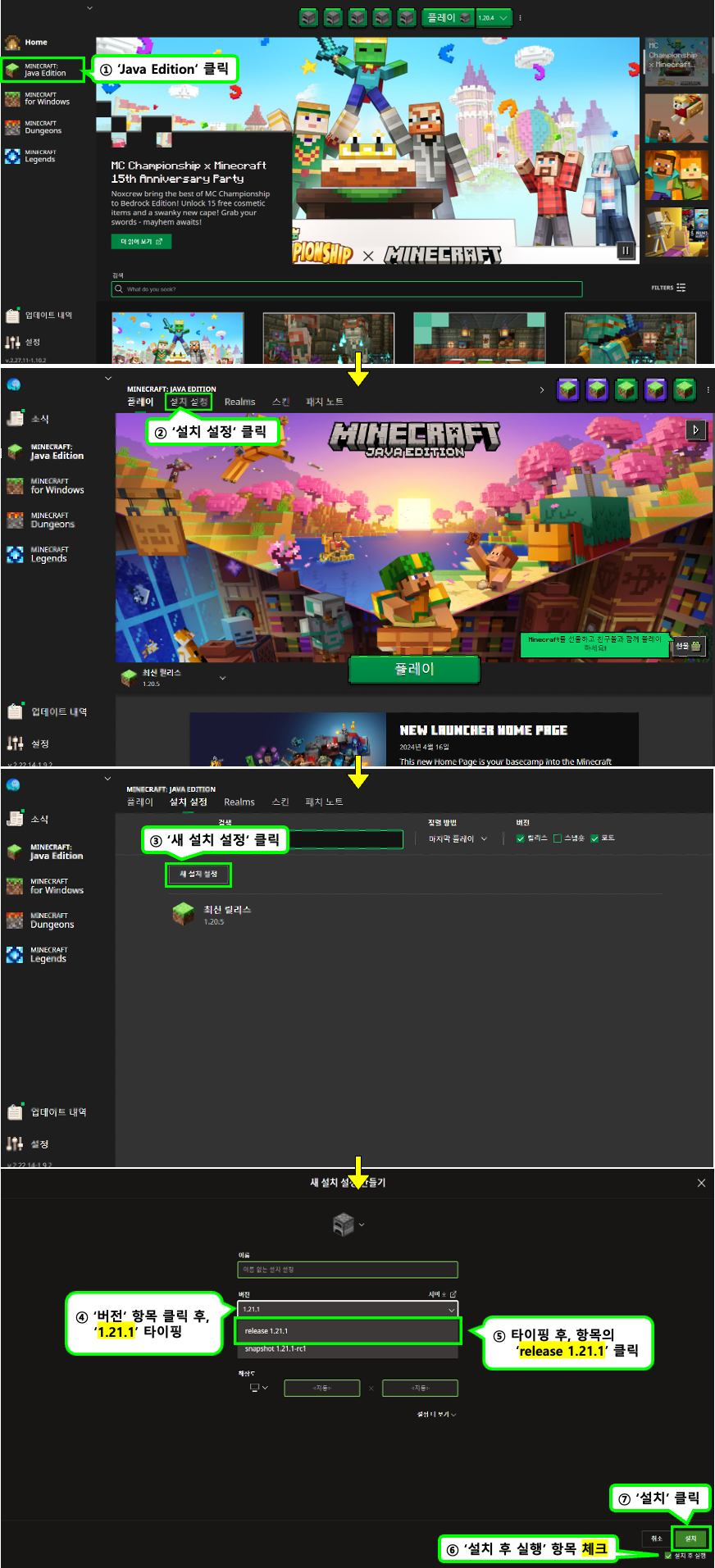
Task: Click the 취소 button in the dialog
Action: tap(656, 1538)
